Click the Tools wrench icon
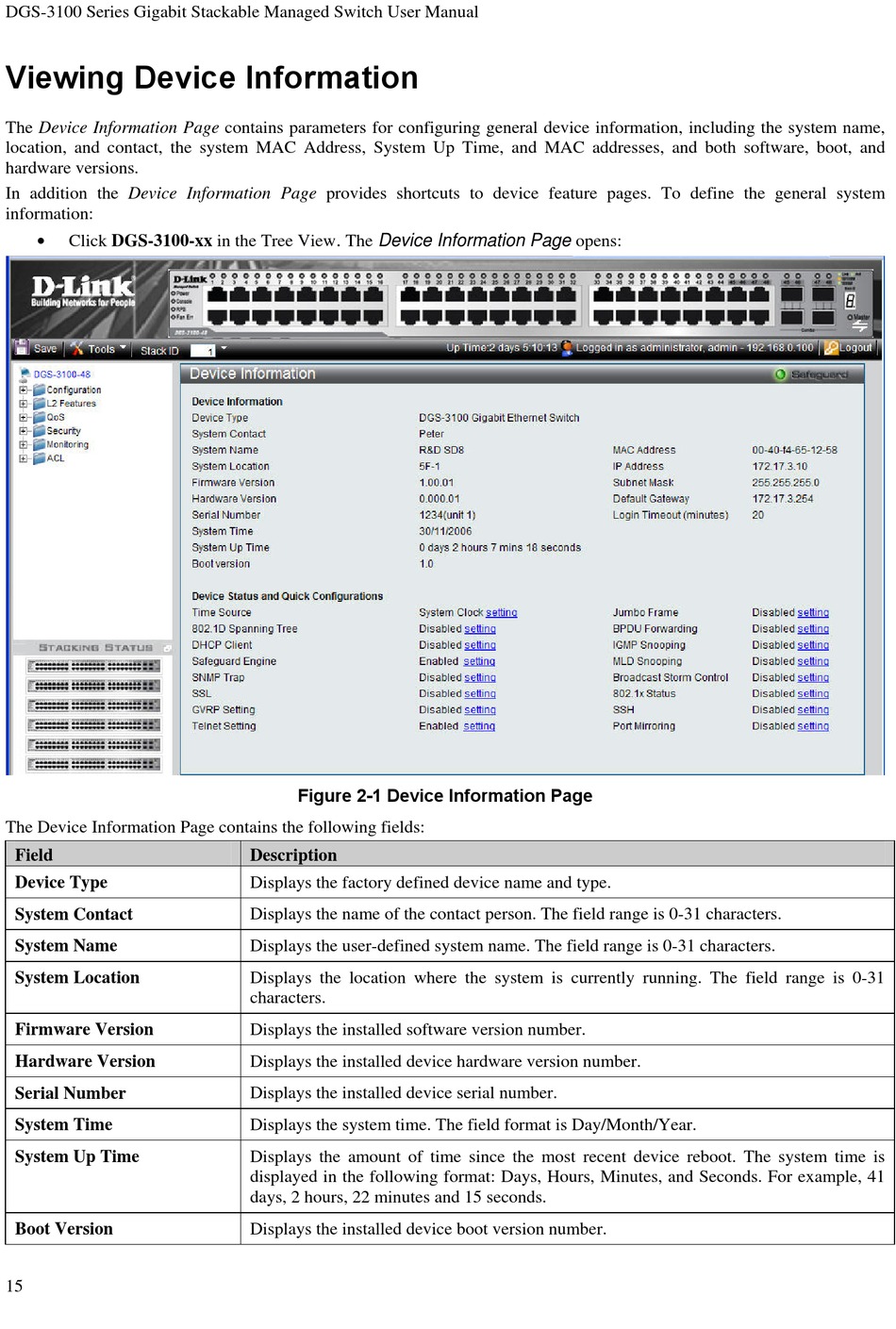This screenshot has height=1329, width=896. [x=77, y=349]
